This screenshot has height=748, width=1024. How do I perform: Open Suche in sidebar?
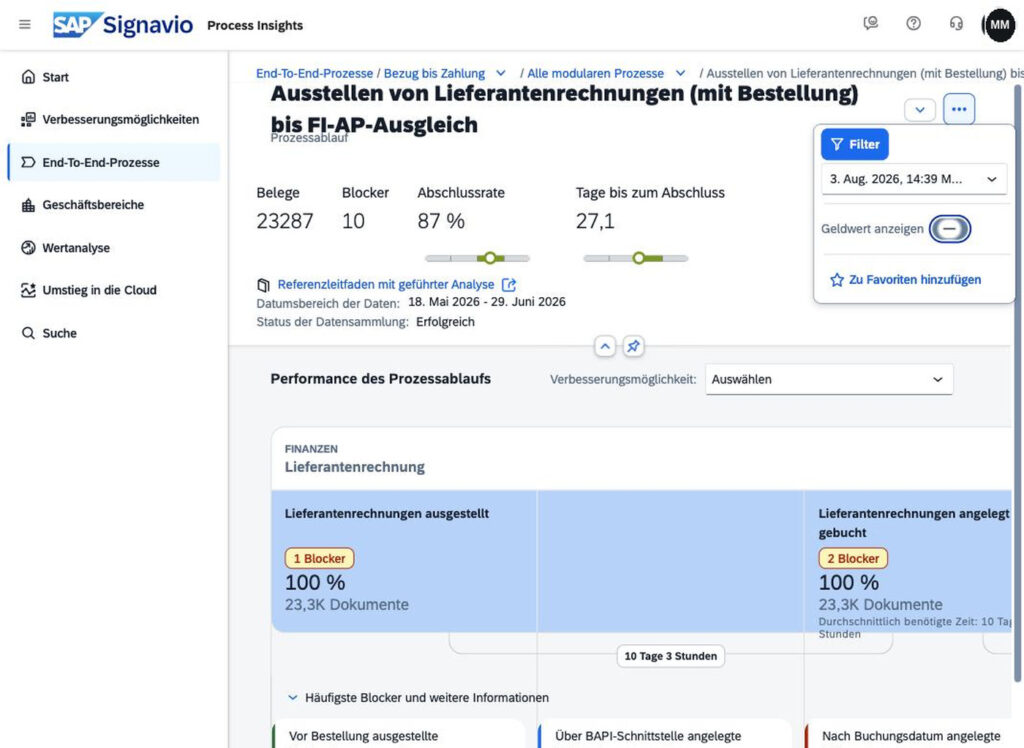click(x=114, y=333)
